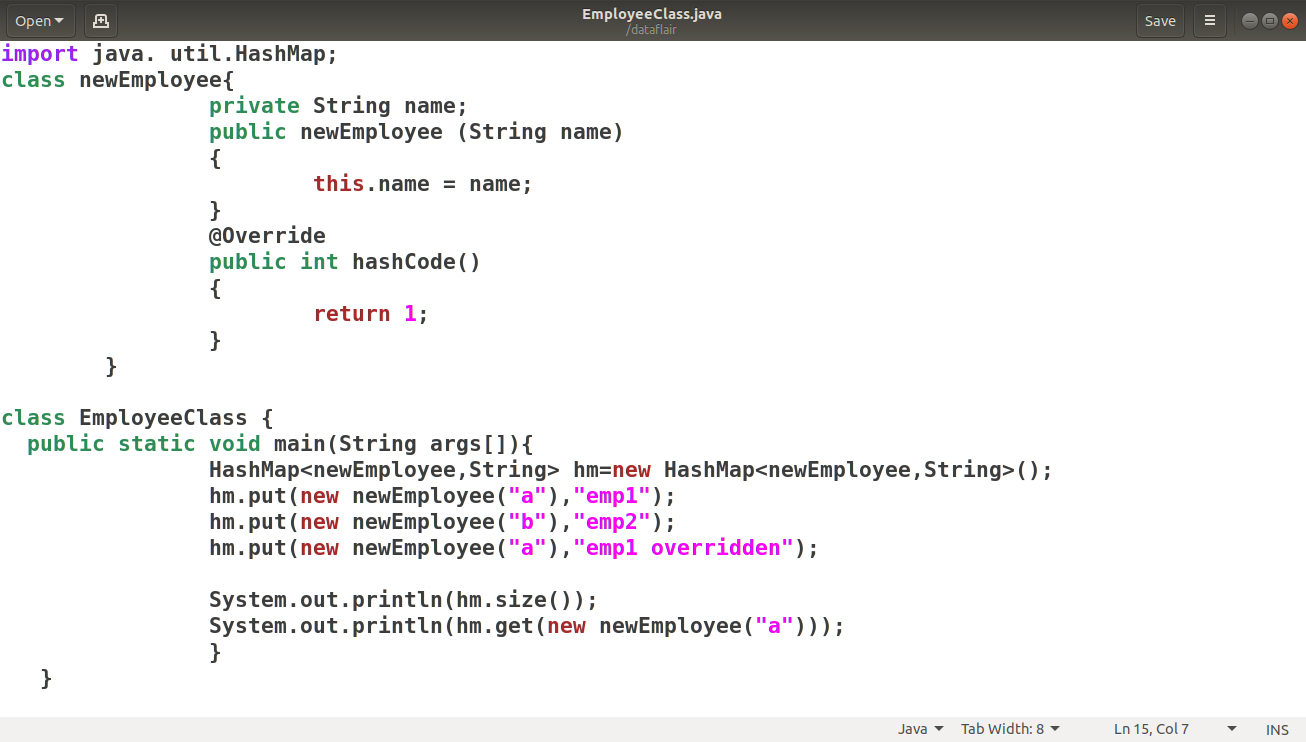Screen dimensions: 1306x742
Task: Click the EmployeeClass.java window title
Action: [x=652, y=14]
